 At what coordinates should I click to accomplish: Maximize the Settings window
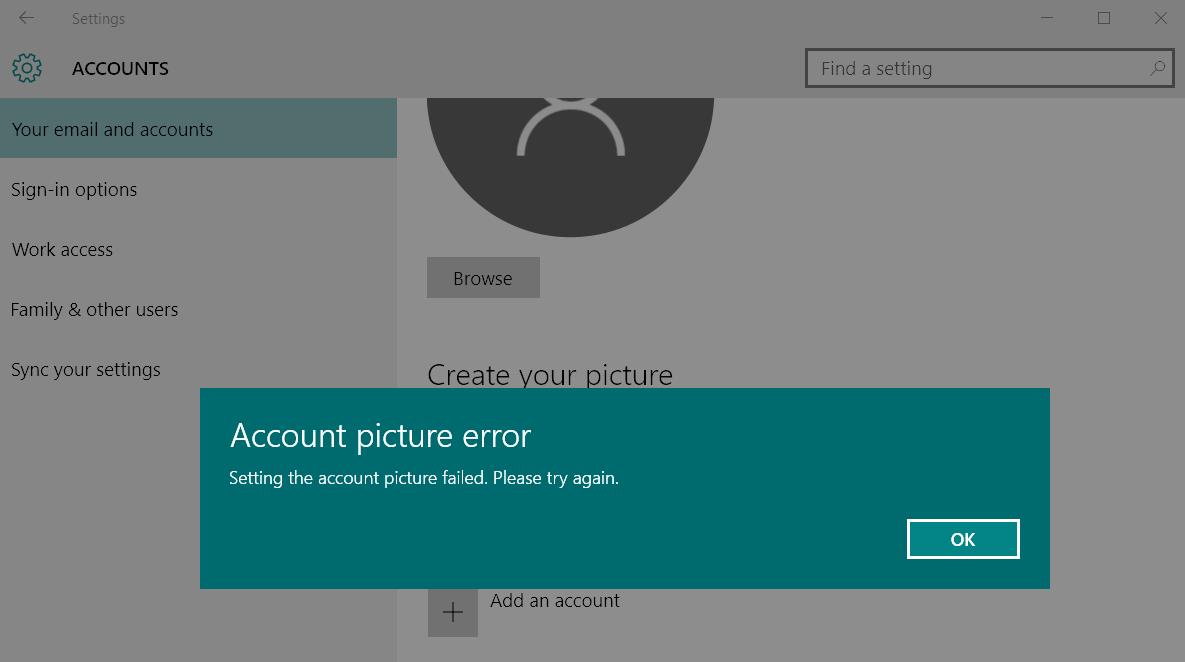(x=1104, y=17)
